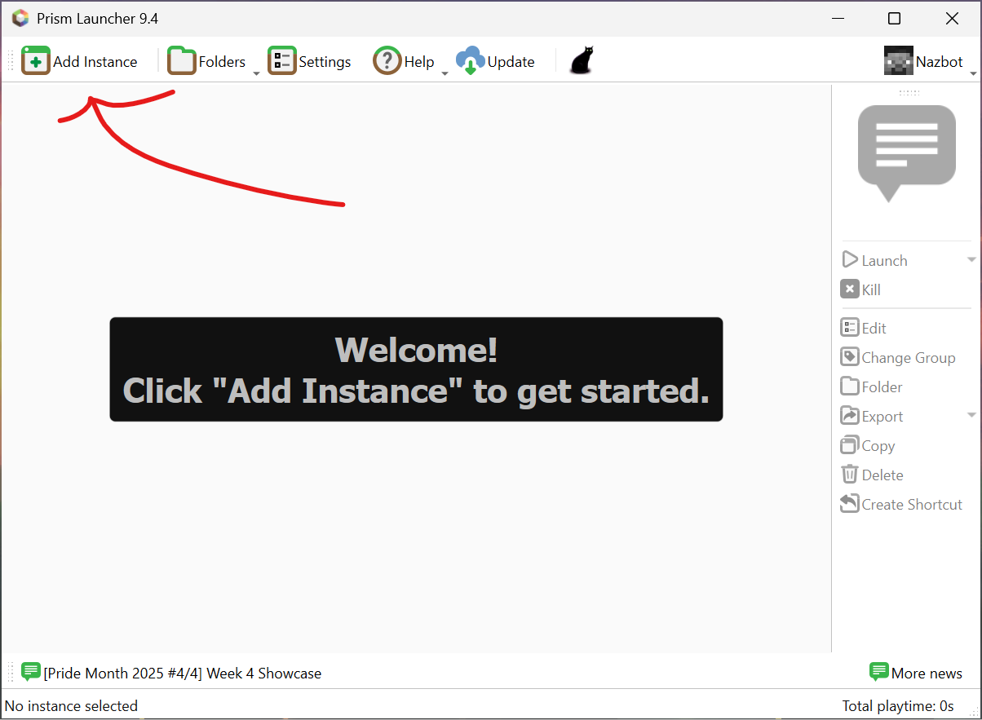Click the Kill button

click(x=861, y=290)
